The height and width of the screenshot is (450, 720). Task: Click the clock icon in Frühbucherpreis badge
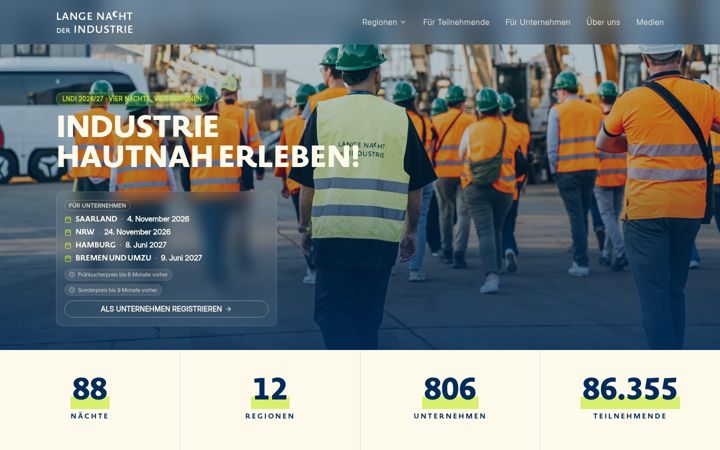(x=72, y=275)
